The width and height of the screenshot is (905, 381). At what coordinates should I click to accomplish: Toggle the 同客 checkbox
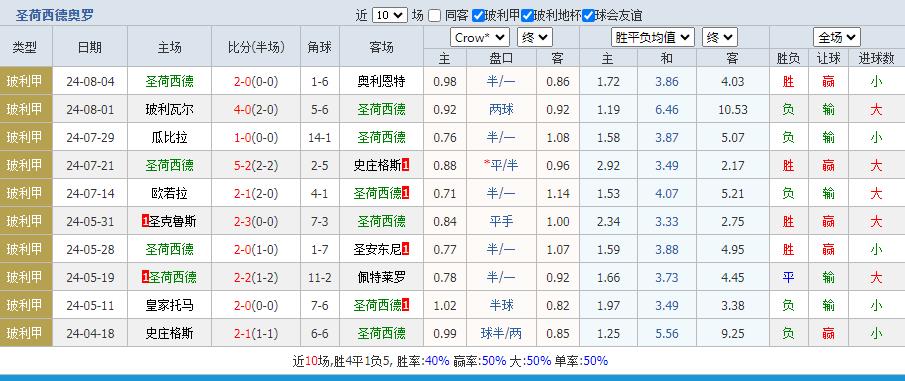[435, 16]
